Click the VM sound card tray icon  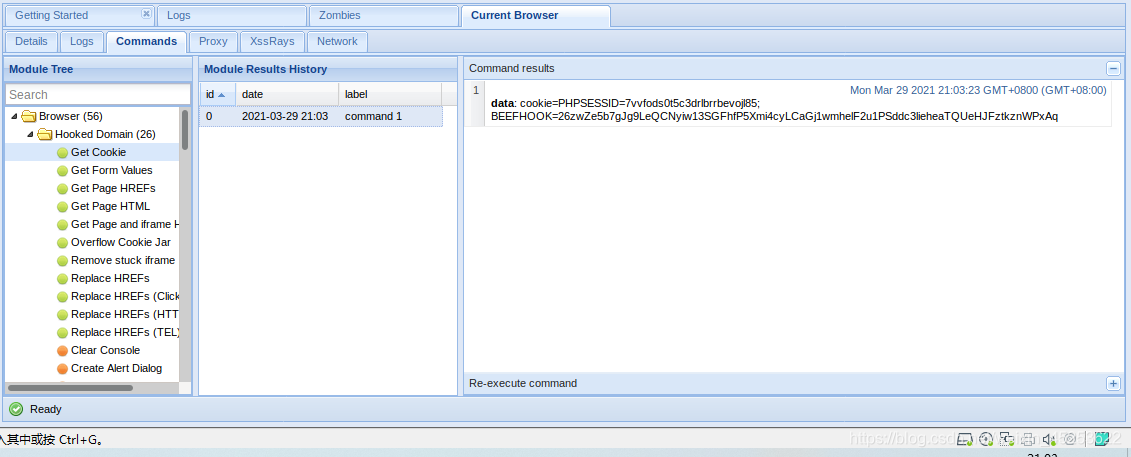click(1049, 439)
